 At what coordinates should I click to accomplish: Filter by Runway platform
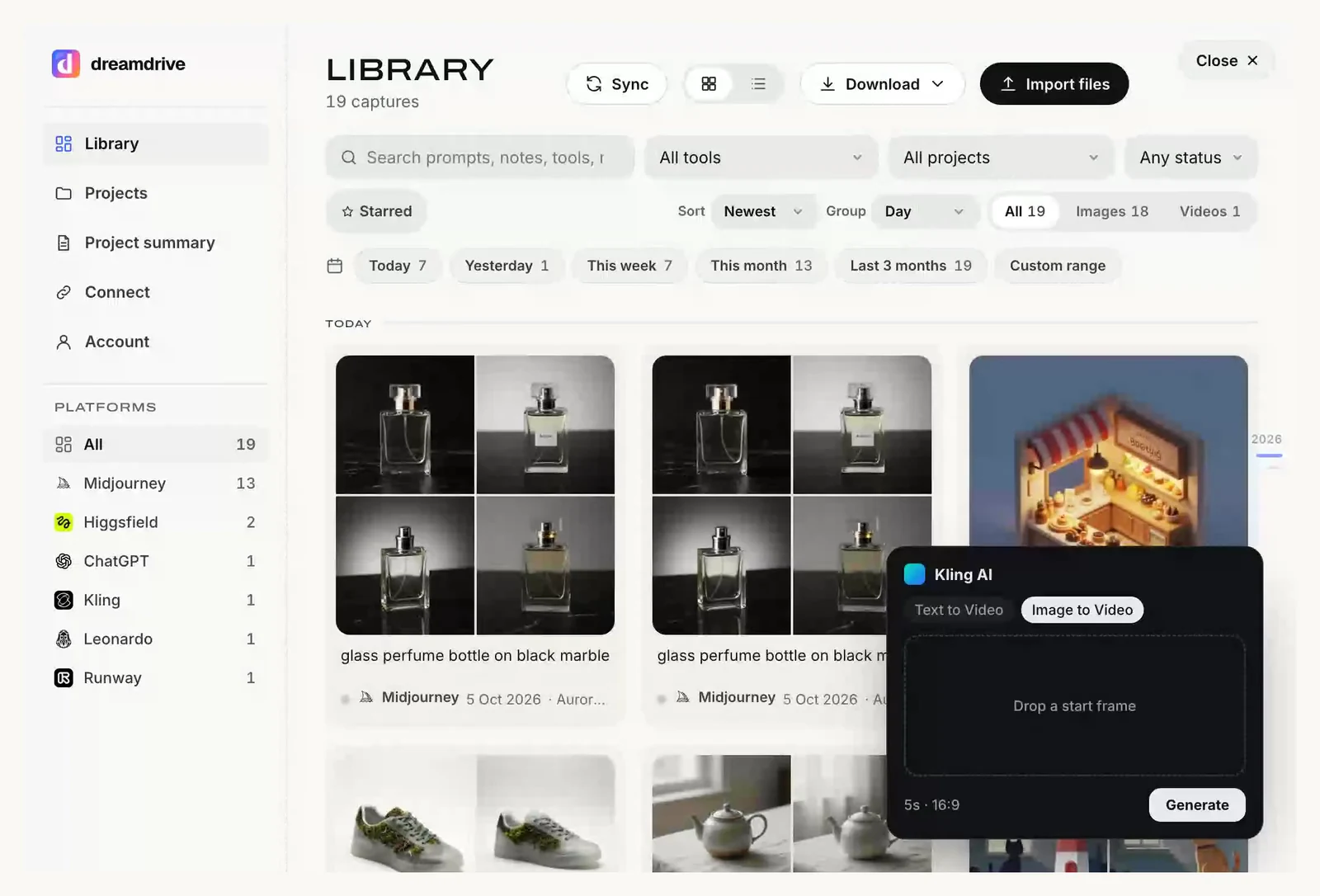tap(155, 677)
